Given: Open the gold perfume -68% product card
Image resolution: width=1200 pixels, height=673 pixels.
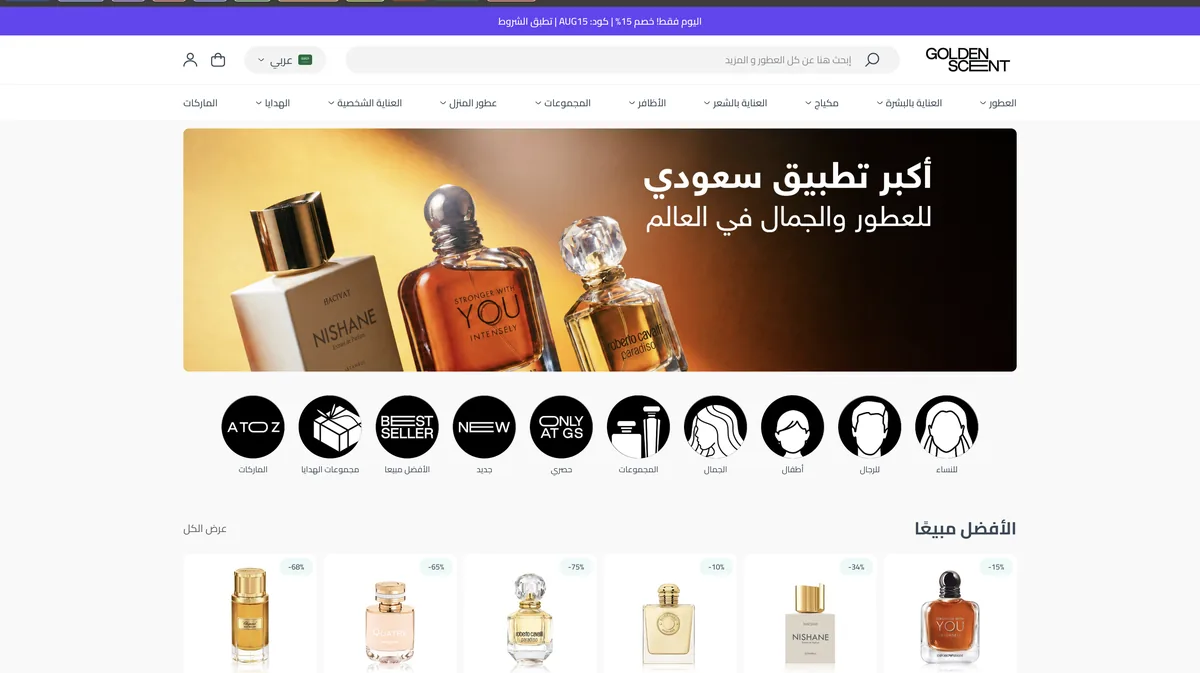Looking at the screenshot, I should 250,613.
